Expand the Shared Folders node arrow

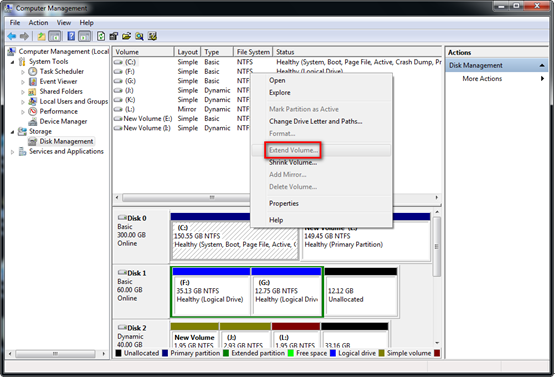(x=23, y=92)
